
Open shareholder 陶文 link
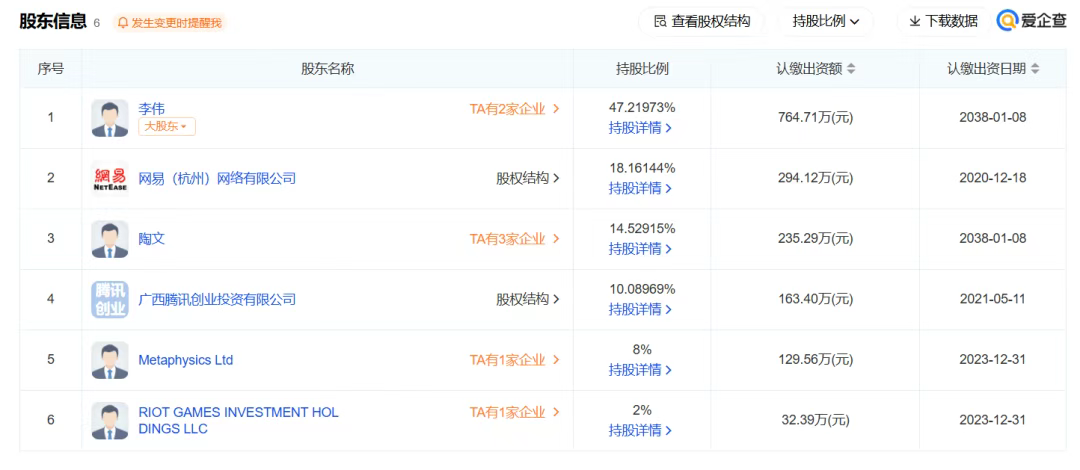[x=152, y=238]
